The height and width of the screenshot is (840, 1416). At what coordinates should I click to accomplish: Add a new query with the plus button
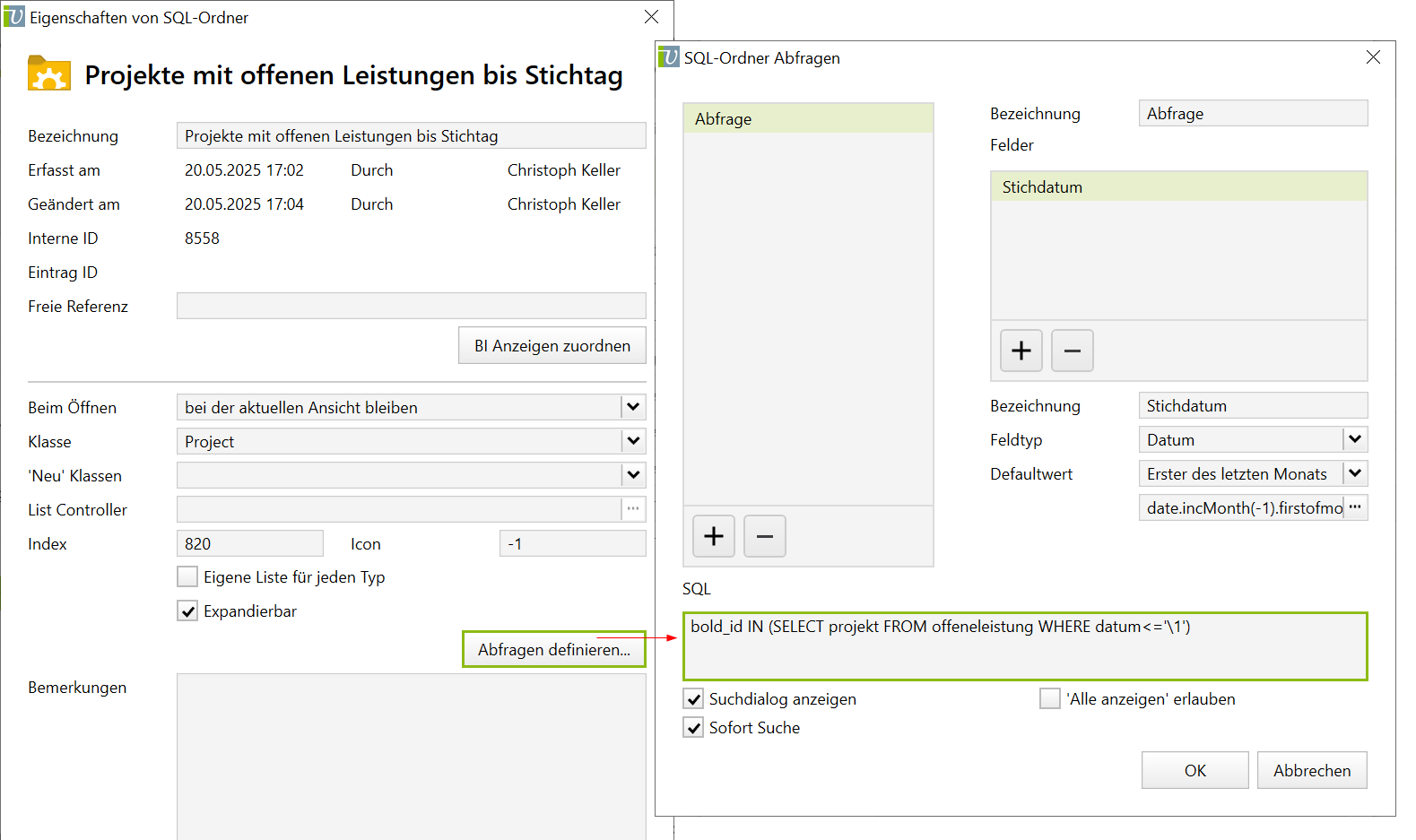click(x=713, y=536)
